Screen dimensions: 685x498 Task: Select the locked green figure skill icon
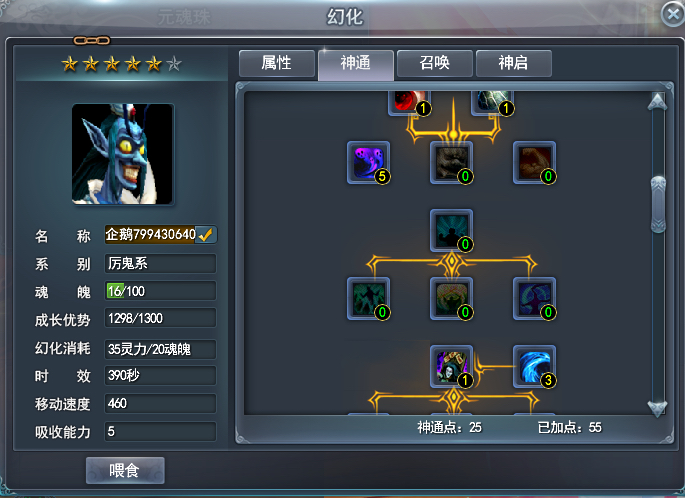(x=368, y=299)
